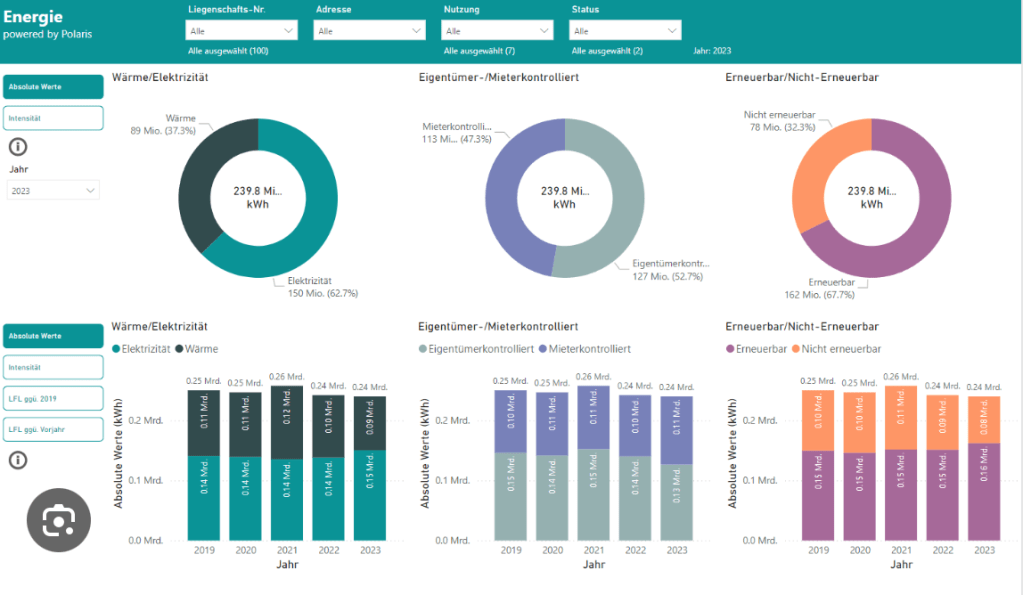Select the lower Absolute Werte tab
The width and height of the screenshot is (1023, 595).
[53, 336]
